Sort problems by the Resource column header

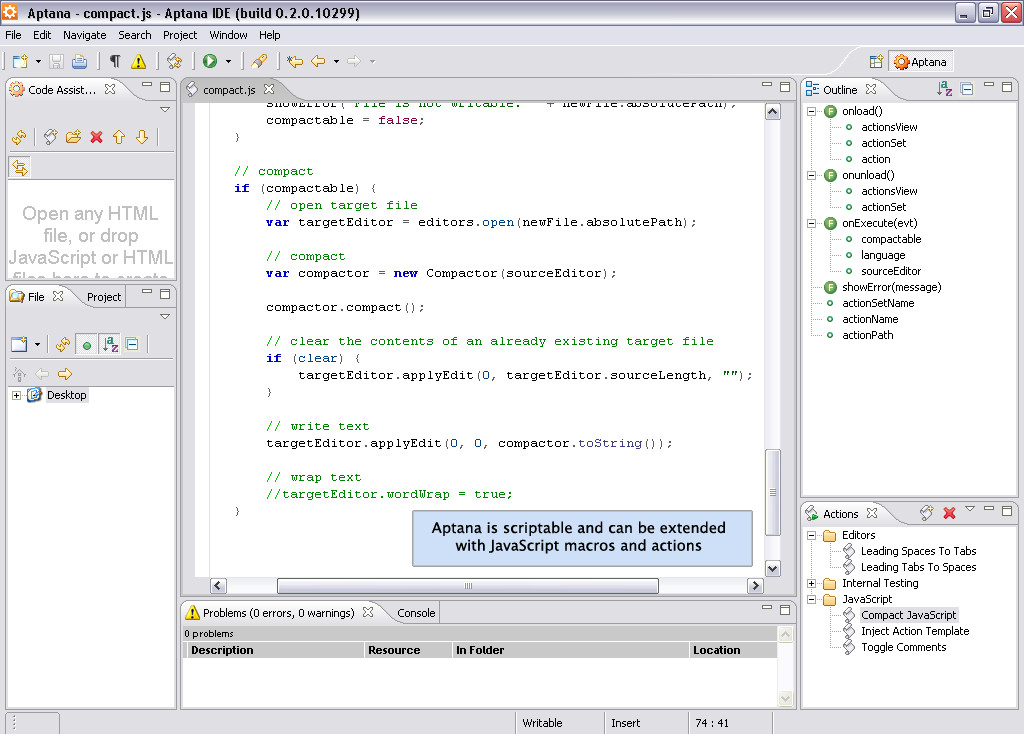pyautogui.click(x=408, y=650)
